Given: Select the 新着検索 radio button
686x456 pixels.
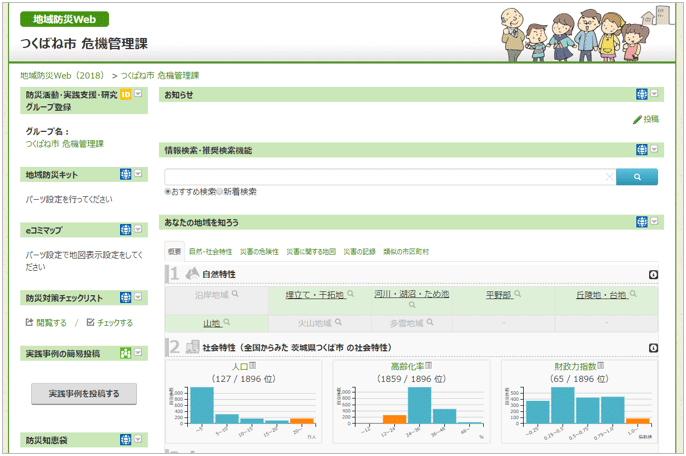Looking at the screenshot, I should 220,192.
